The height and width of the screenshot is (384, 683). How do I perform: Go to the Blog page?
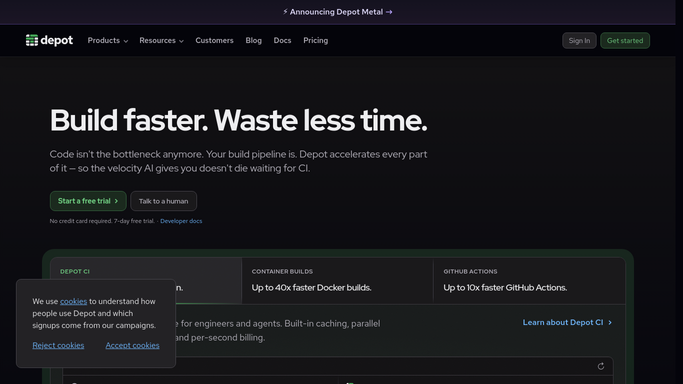(x=254, y=40)
